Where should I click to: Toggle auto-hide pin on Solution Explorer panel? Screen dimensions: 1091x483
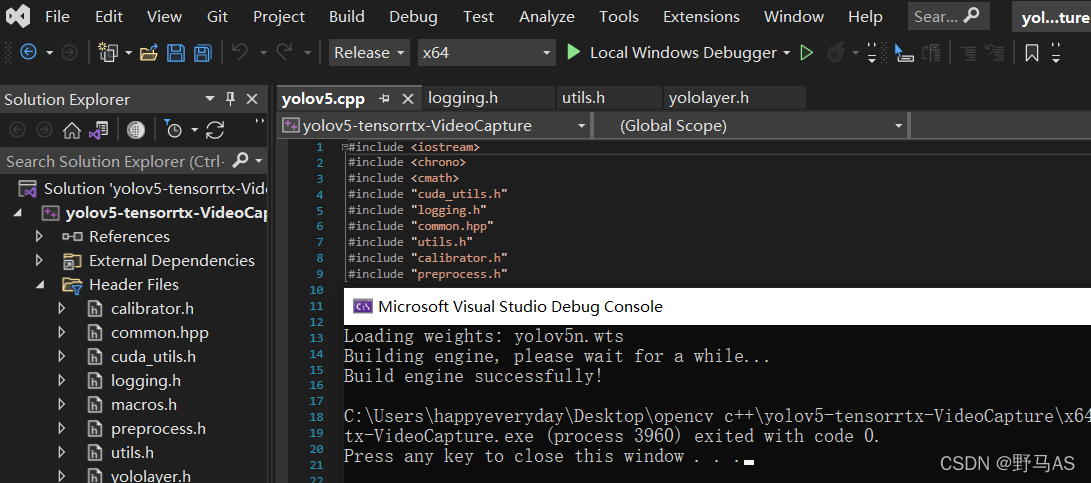coord(231,99)
